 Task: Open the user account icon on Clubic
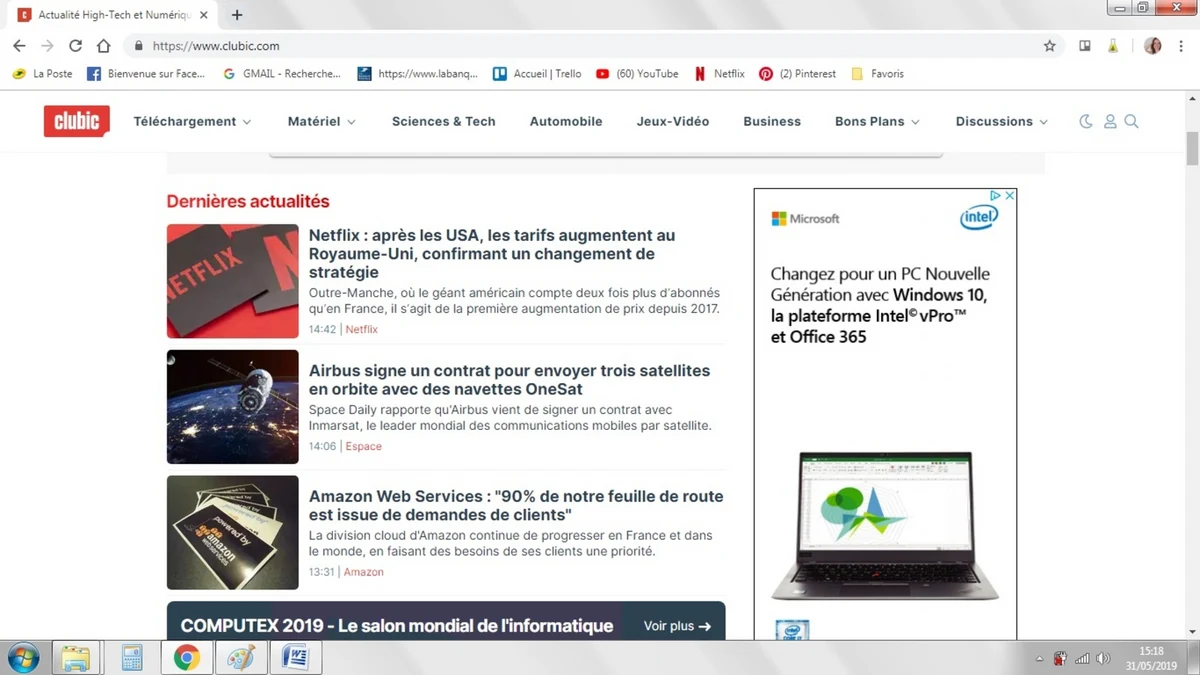pyautogui.click(x=1110, y=121)
